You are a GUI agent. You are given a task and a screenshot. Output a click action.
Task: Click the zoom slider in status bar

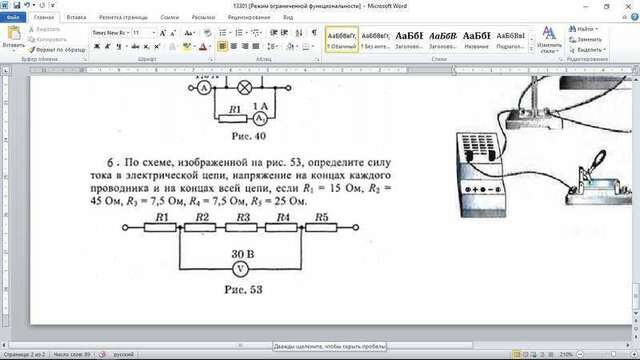coord(597,355)
